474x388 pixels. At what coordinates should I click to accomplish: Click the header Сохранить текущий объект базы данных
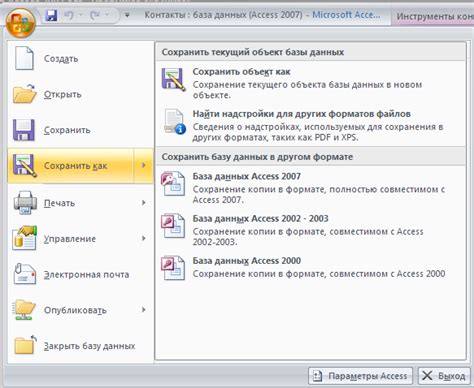tap(253, 52)
